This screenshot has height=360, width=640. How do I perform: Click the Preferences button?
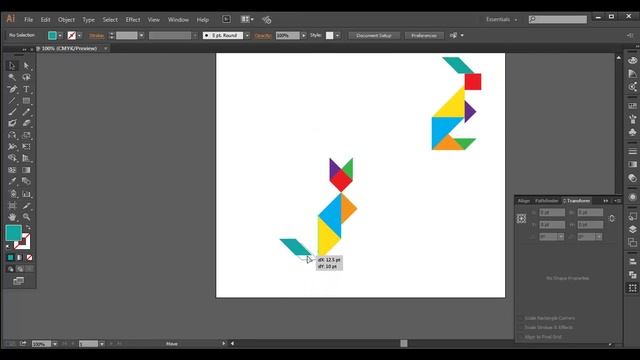[x=424, y=36]
